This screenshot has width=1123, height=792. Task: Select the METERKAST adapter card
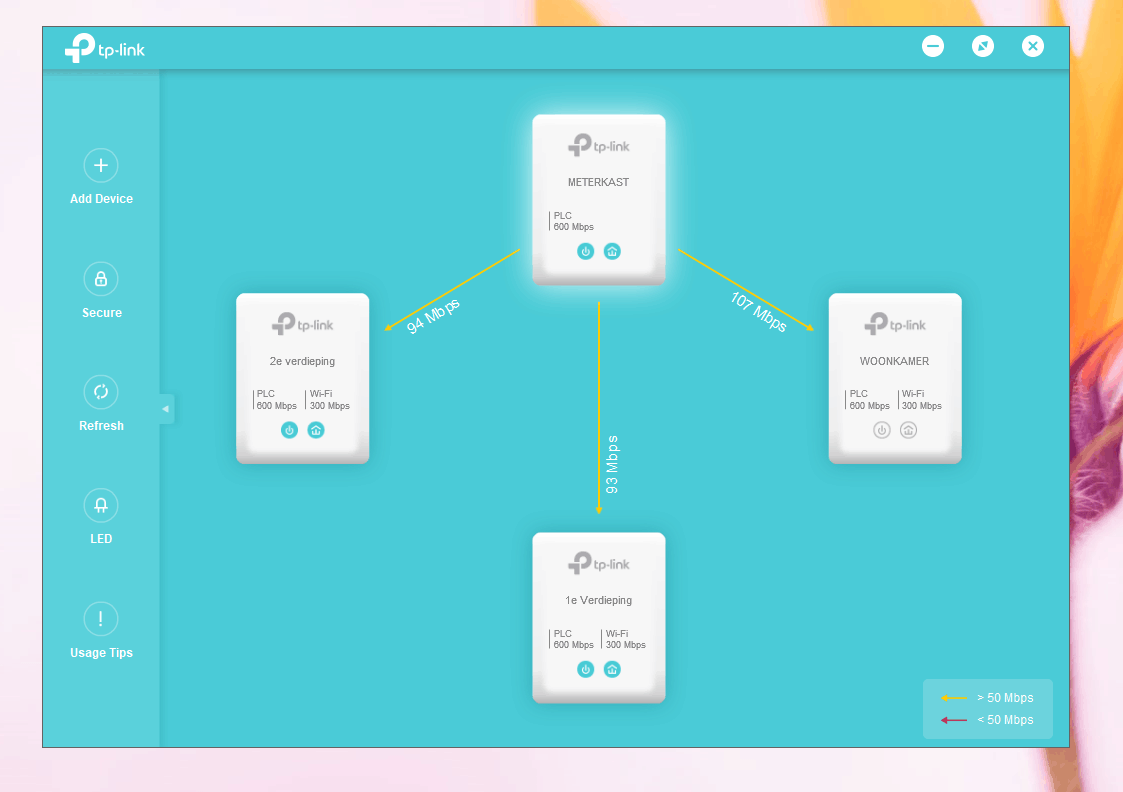click(x=599, y=199)
